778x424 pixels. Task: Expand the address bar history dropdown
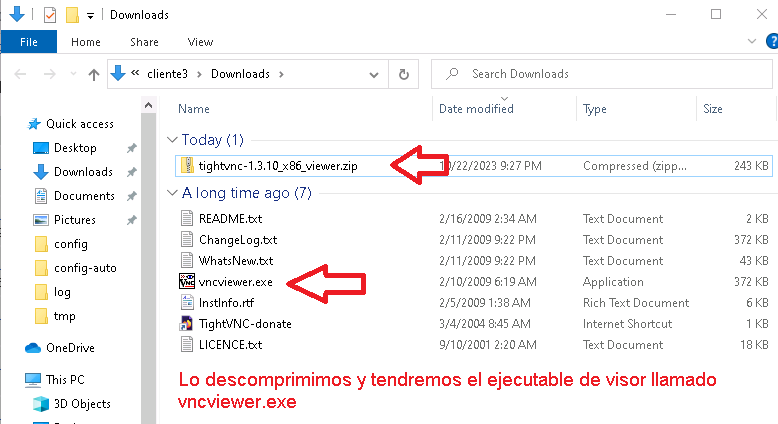click(x=374, y=75)
